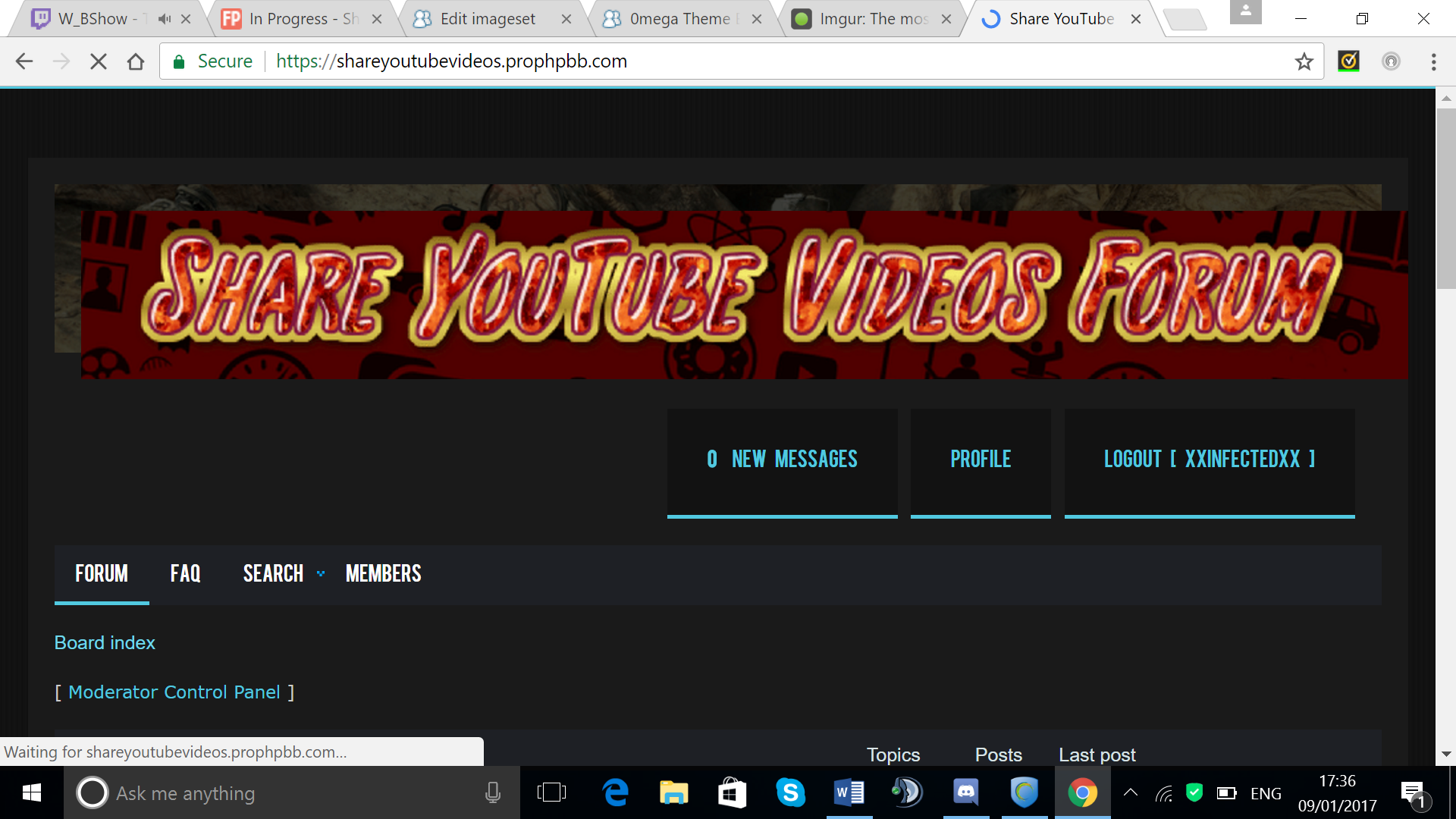Open Skype from the taskbar
This screenshot has height=819, width=1456.
[790, 792]
